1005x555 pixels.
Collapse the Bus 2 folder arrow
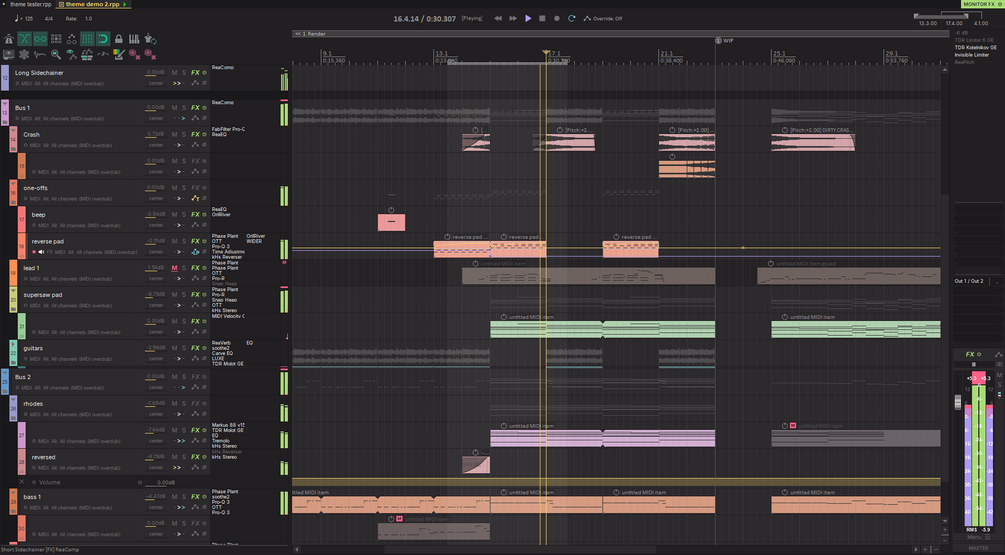tap(4, 372)
